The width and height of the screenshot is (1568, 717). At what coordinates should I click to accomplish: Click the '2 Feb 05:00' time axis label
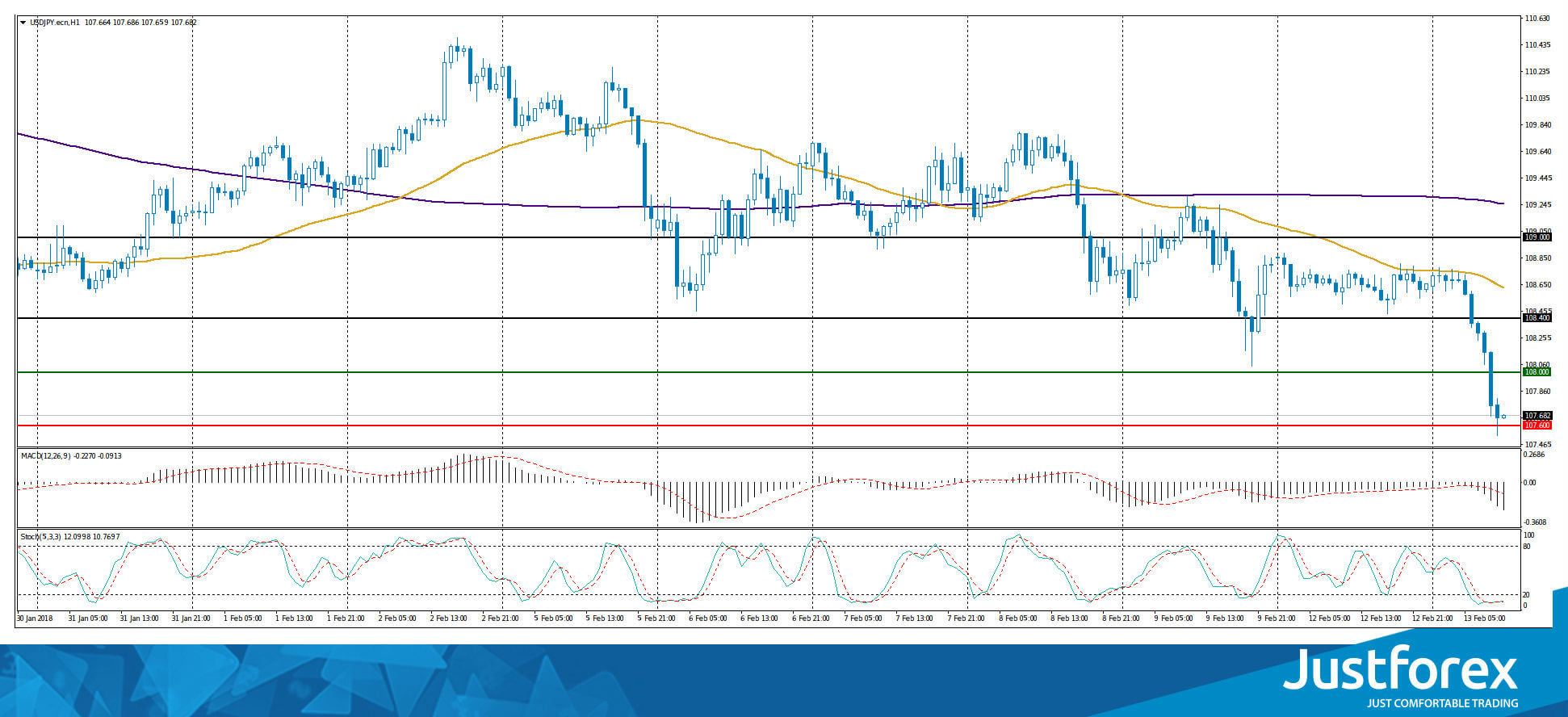click(x=398, y=618)
